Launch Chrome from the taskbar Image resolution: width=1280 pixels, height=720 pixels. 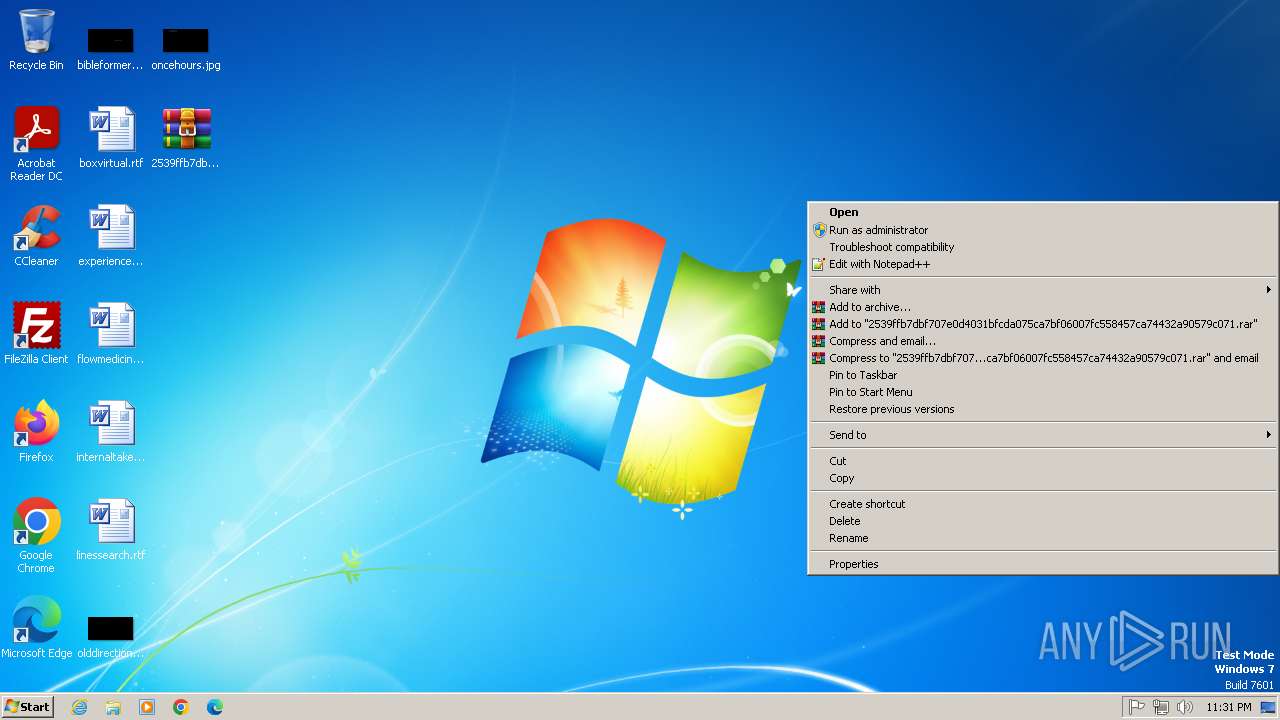pyautogui.click(x=181, y=707)
